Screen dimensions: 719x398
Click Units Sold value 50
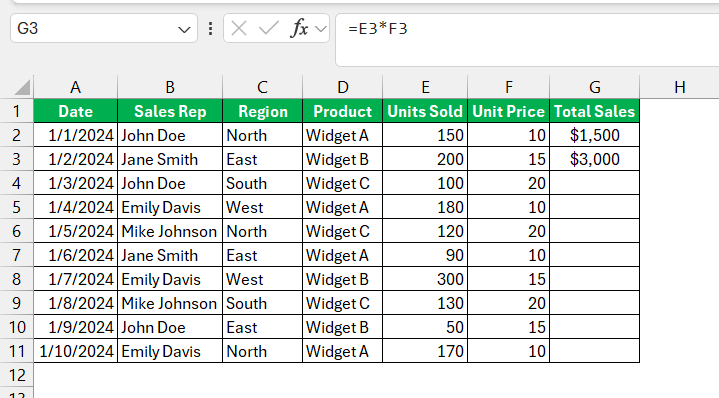[425, 327]
